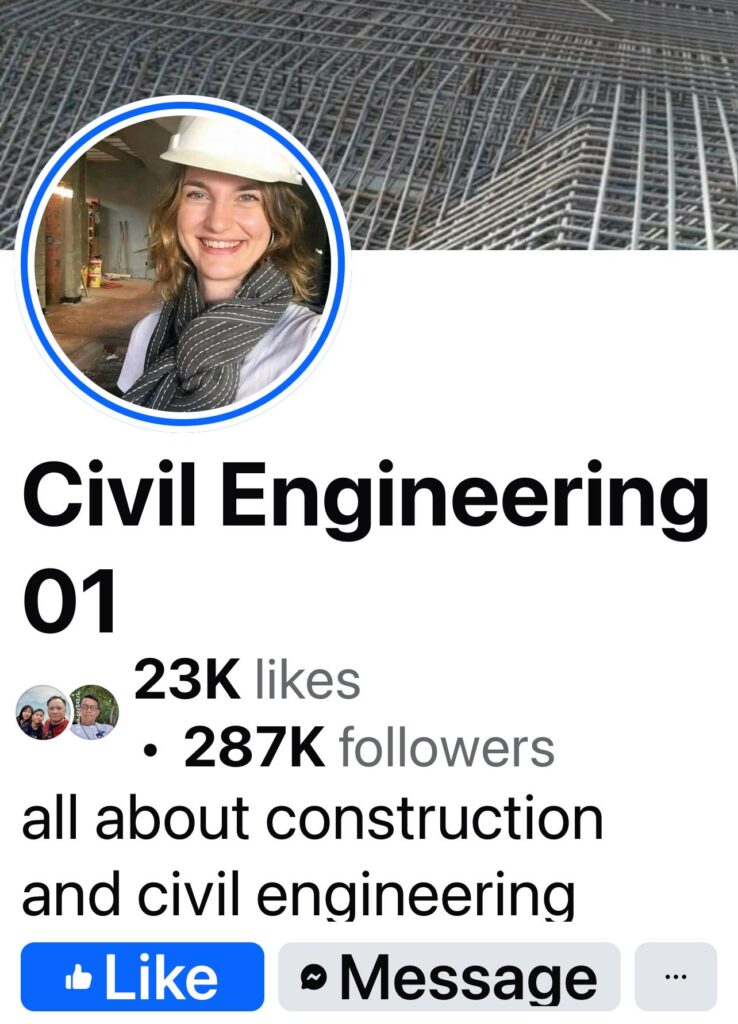This screenshot has height=1024, width=738.
Task: Tap the "01" line of the page name
Action: pos(69,601)
